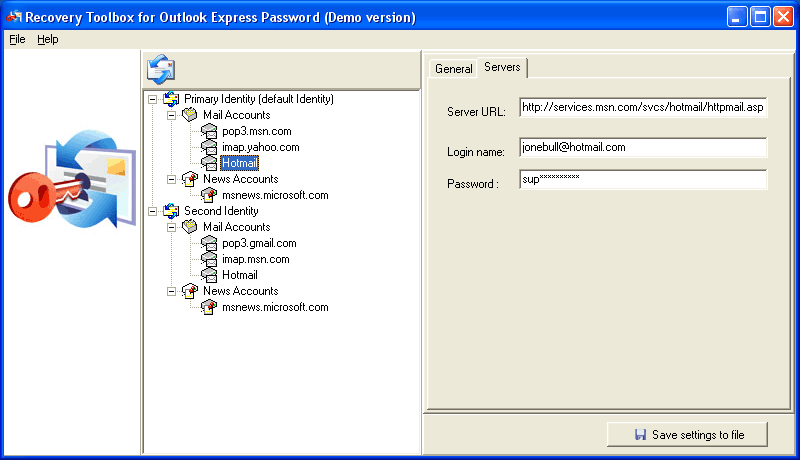Click the selected Hotmail account icon
This screenshot has height=460, width=800.
tap(209, 163)
